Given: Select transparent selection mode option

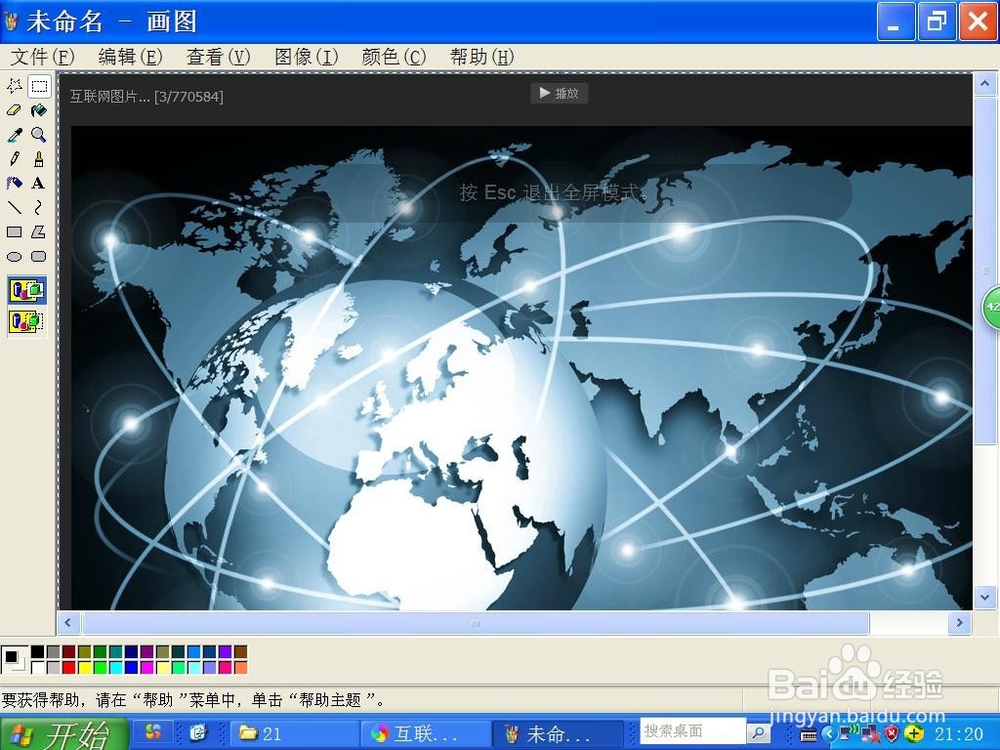Looking at the screenshot, I should point(27,321).
